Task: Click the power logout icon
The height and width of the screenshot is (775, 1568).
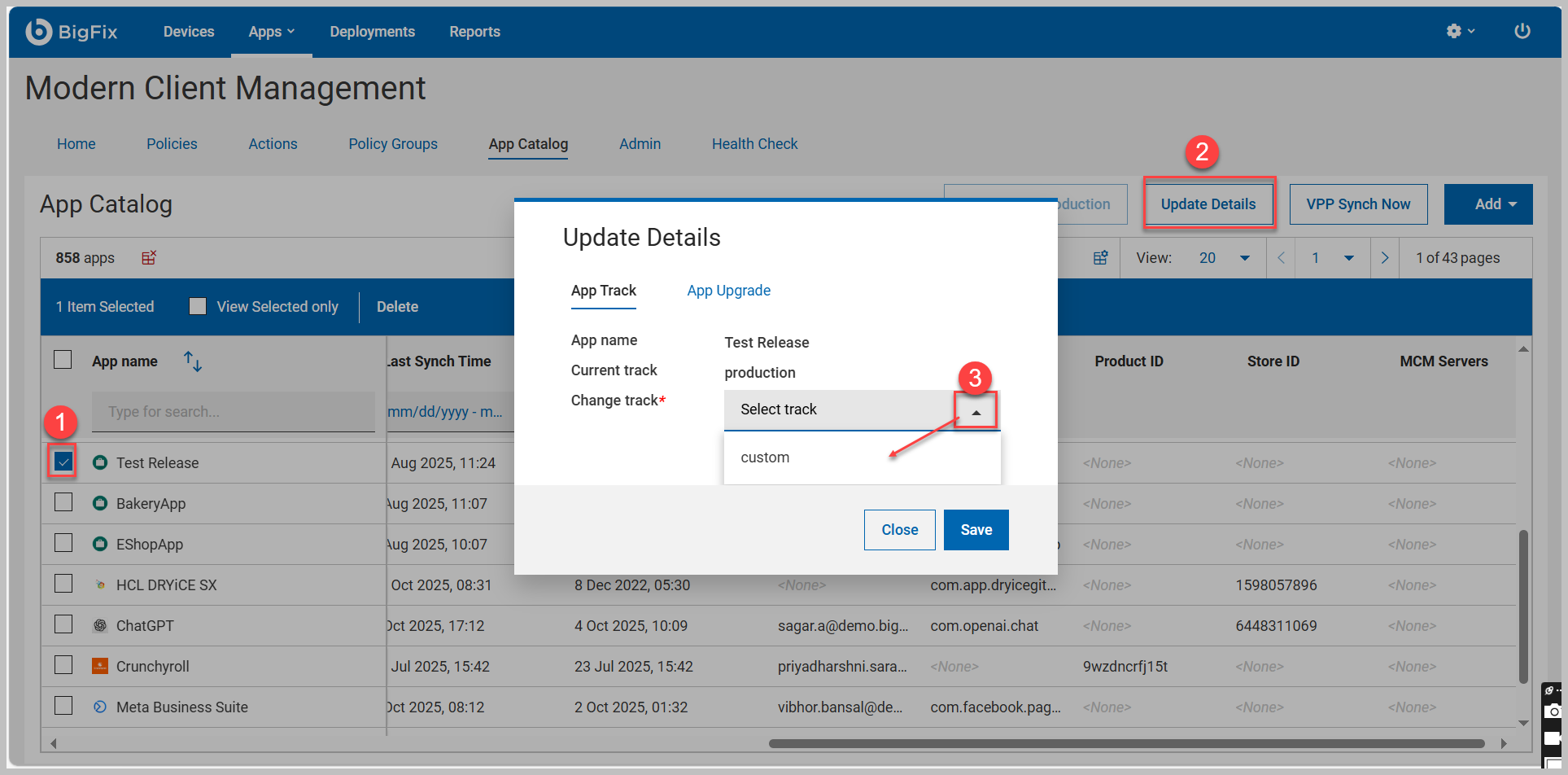Action: coord(1522,31)
